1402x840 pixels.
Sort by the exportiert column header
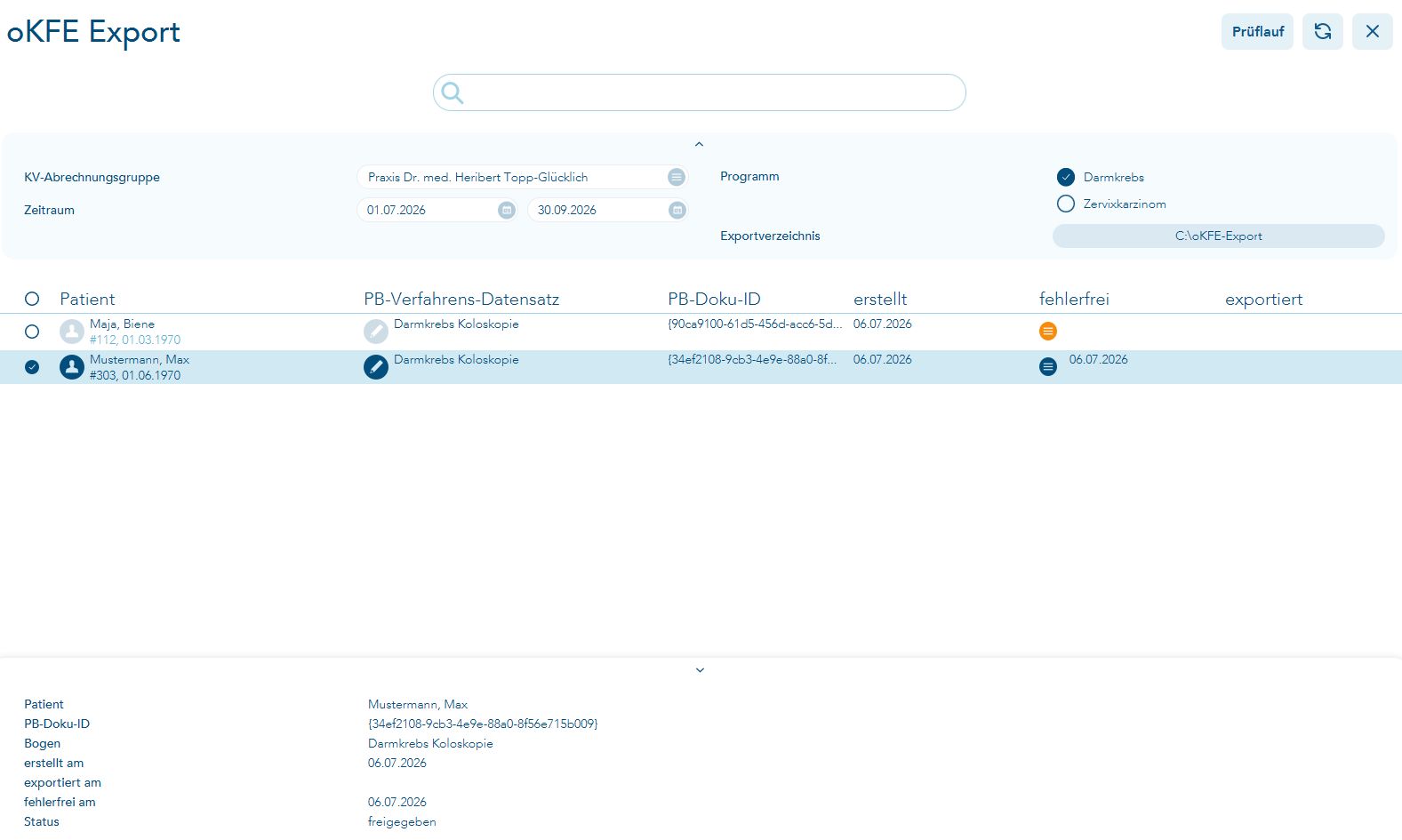(x=1263, y=299)
